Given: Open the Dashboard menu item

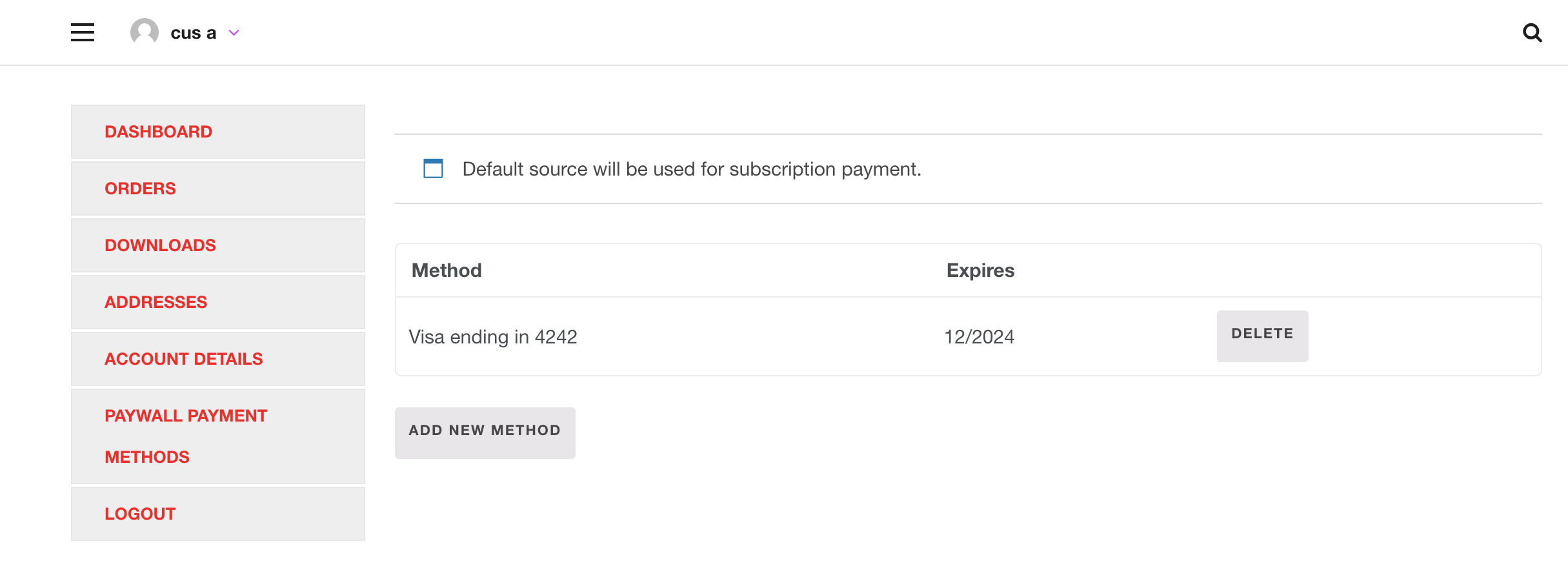Looking at the screenshot, I should 218,132.
